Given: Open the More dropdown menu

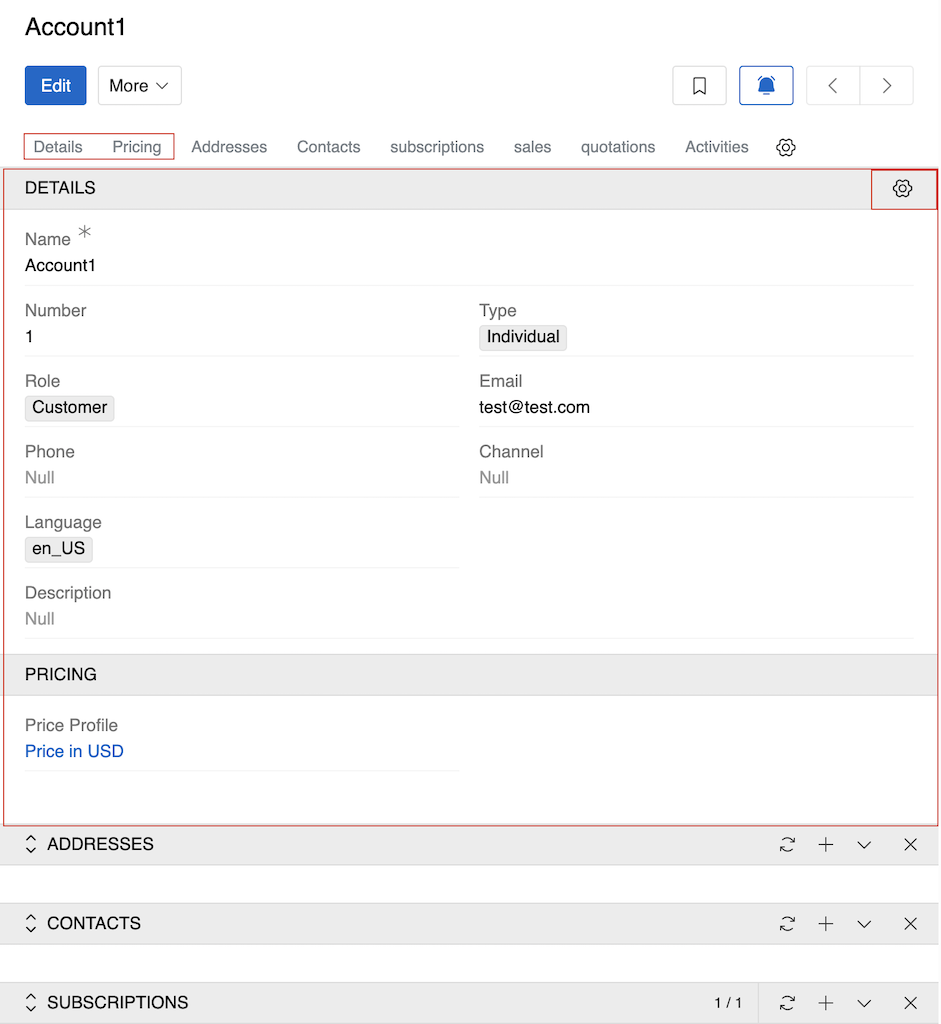Looking at the screenshot, I should pyautogui.click(x=139, y=85).
